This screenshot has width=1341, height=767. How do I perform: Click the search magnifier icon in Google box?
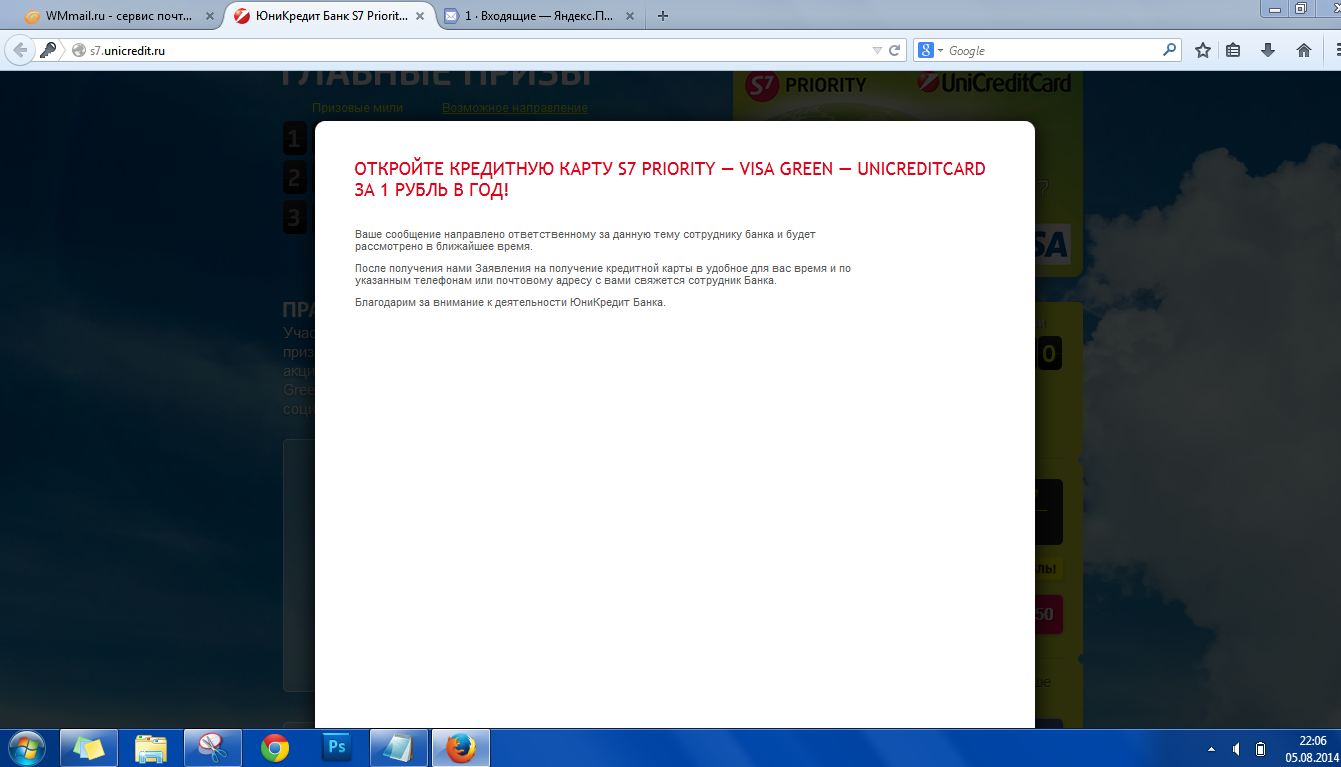tap(1170, 49)
